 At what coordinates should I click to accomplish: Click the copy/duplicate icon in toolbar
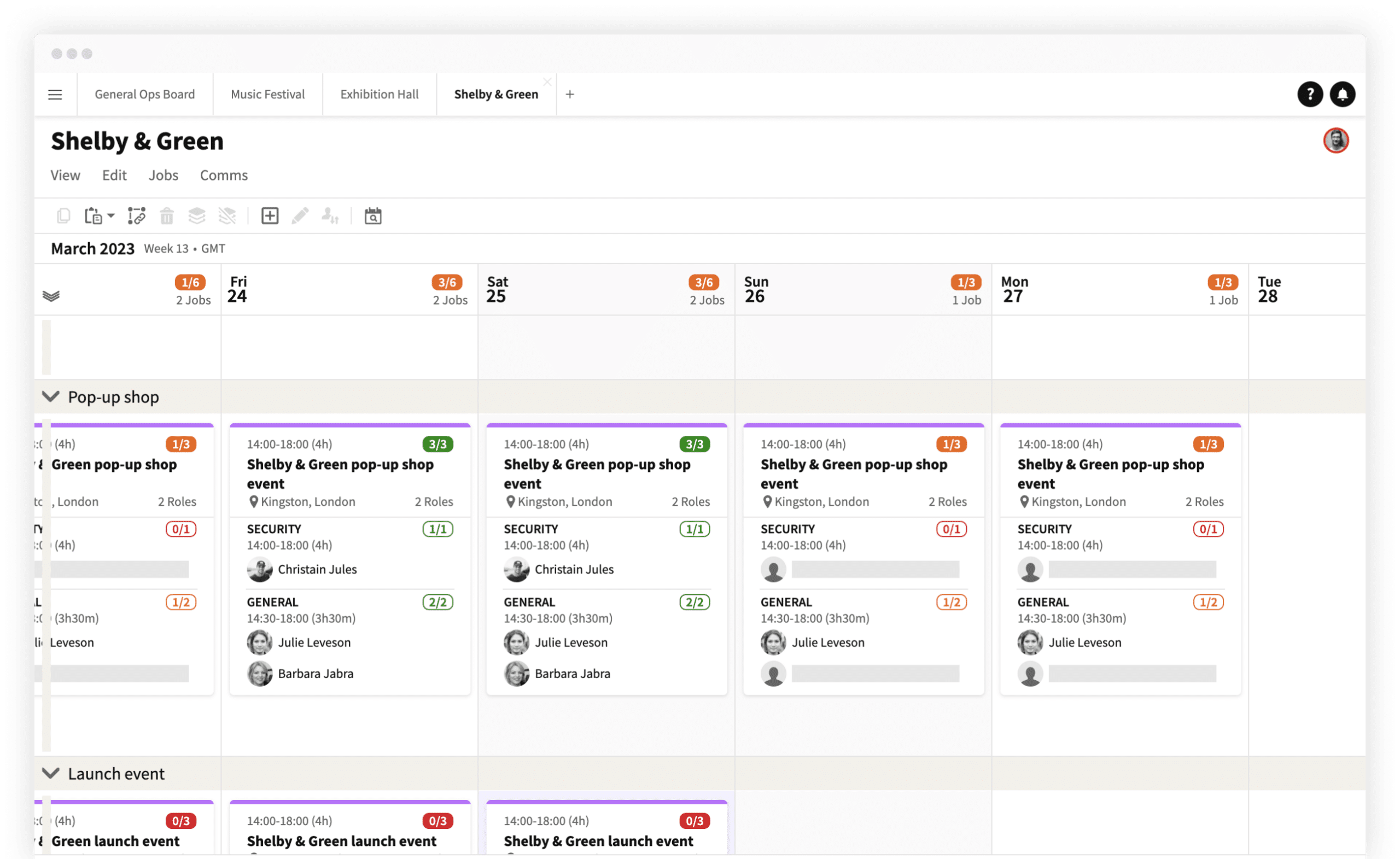62,215
